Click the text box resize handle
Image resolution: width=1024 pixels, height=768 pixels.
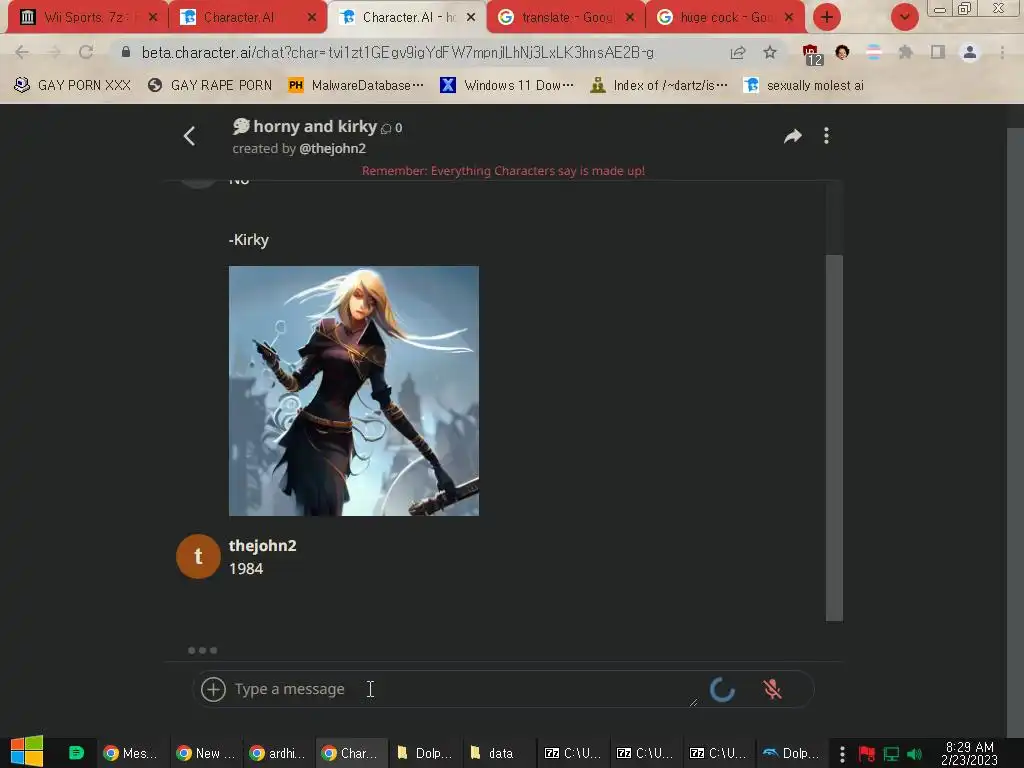(x=693, y=702)
